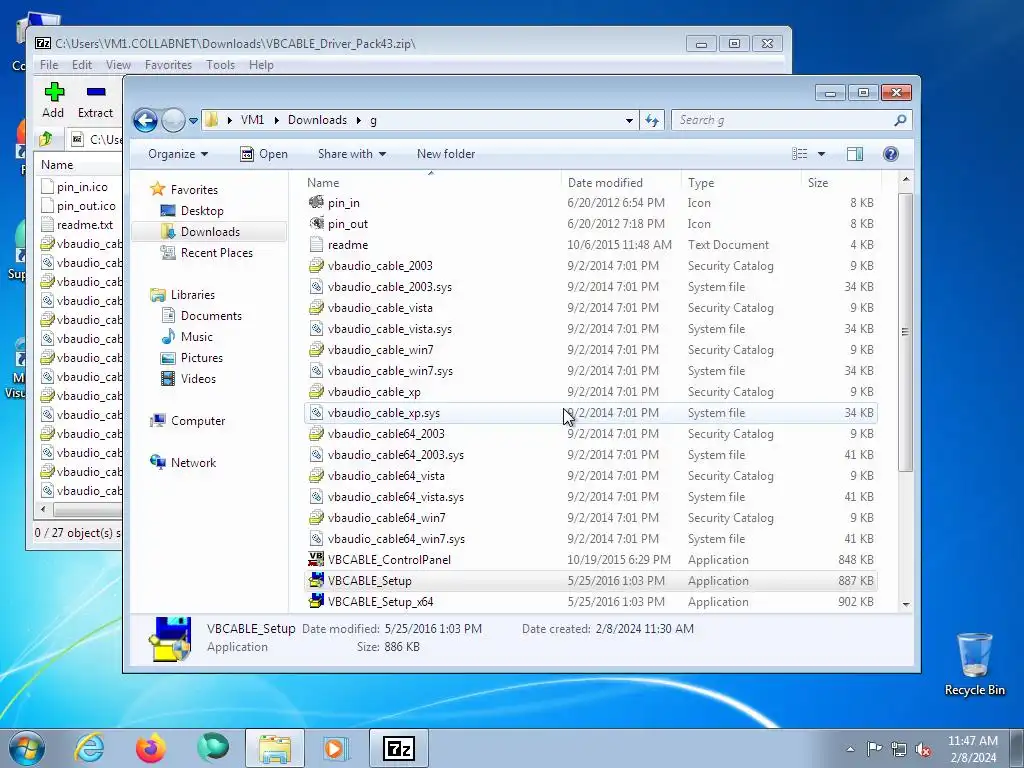Open Internet Explorer from taskbar

(x=89, y=748)
